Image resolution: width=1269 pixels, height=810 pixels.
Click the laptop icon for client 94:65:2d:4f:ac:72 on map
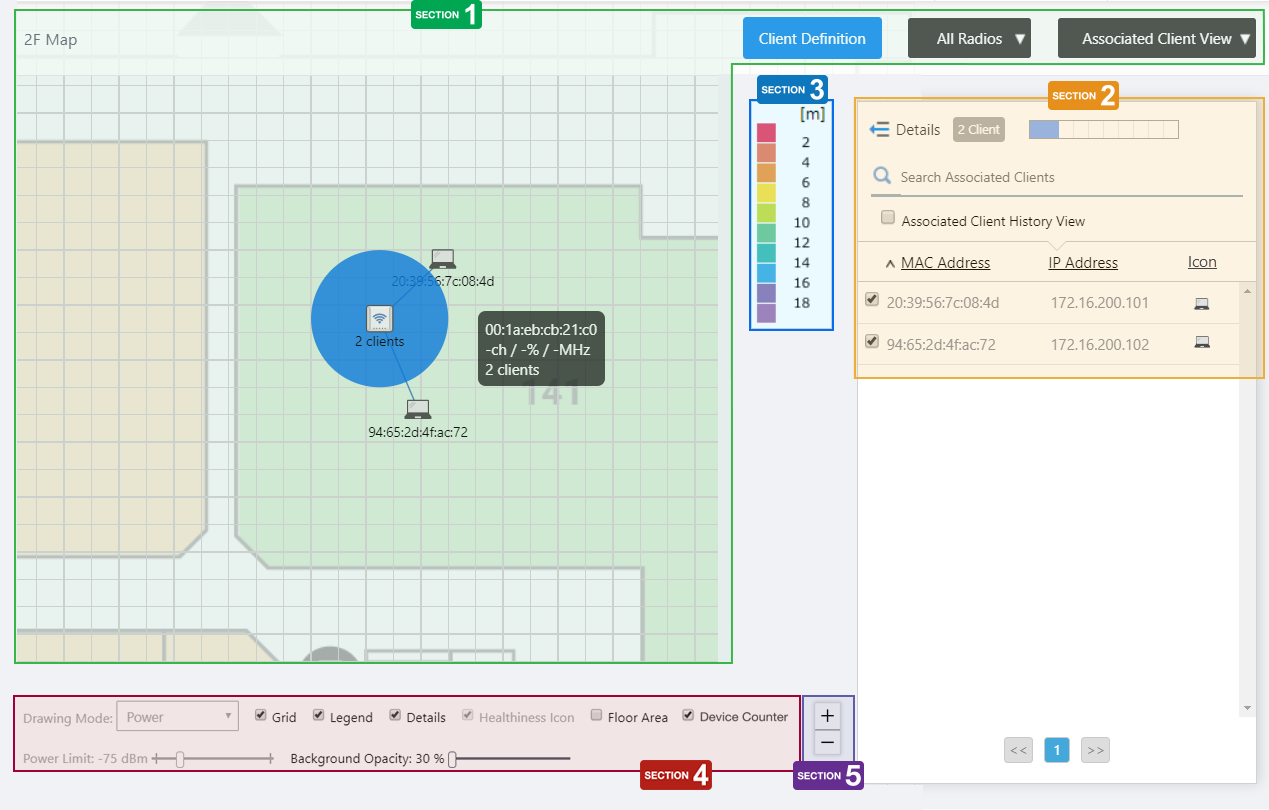(417, 409)
